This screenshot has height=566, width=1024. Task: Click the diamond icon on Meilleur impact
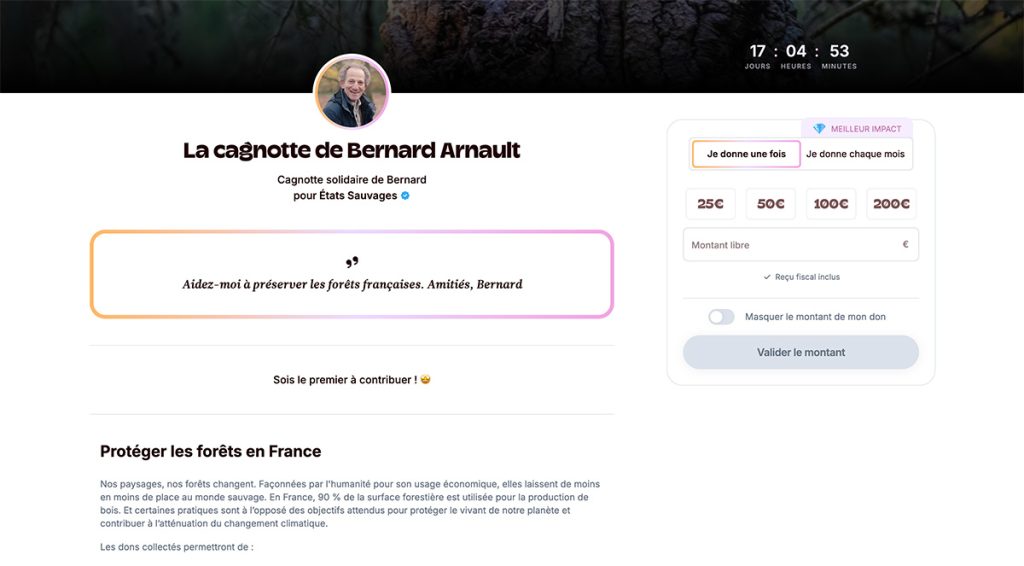pos(819,129)
